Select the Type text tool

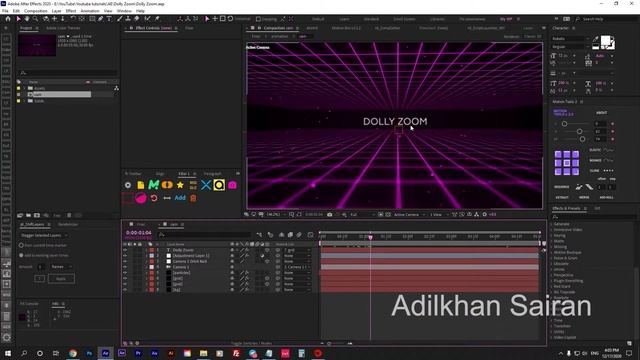pyautogui.click(x=109, y=19)
